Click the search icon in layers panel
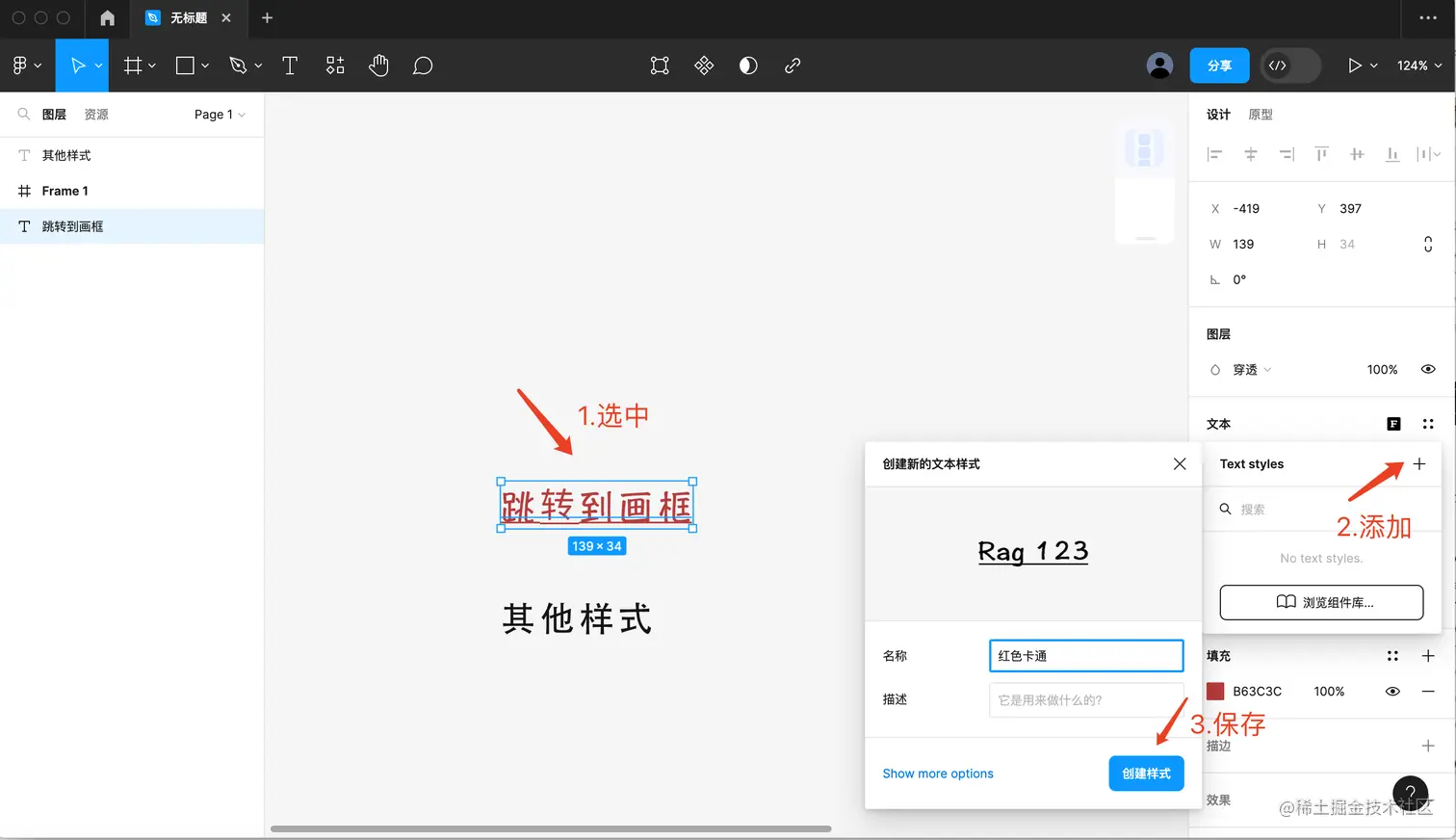The height and width of the screenshot is (840, 1456). tap(24, 115)
